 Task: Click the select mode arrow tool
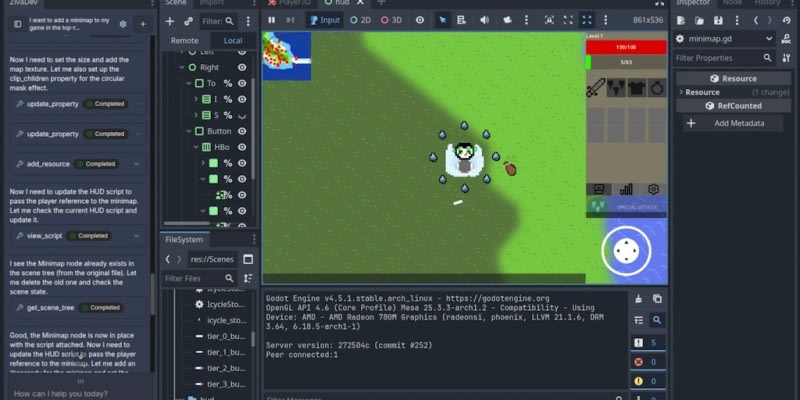tap(443, 20)
